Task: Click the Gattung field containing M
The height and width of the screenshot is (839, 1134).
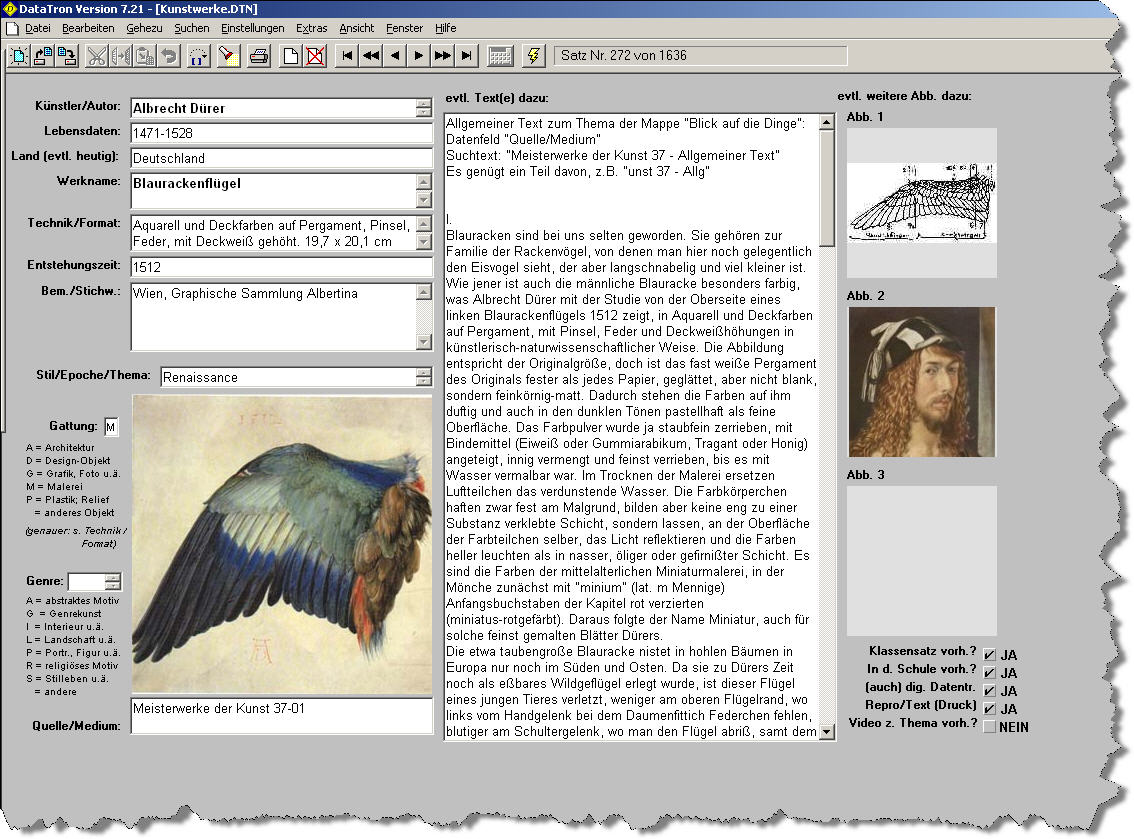Action: [111, 427]
